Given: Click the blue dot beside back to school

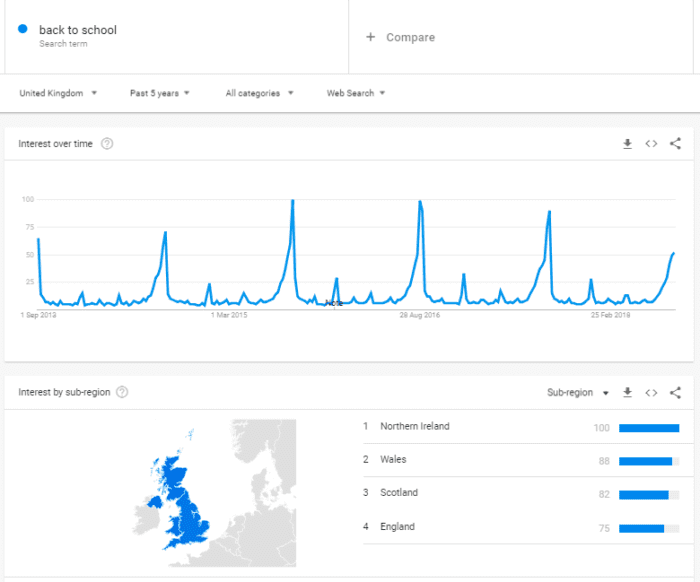Looking at the screenshot, I should [23, 29].
